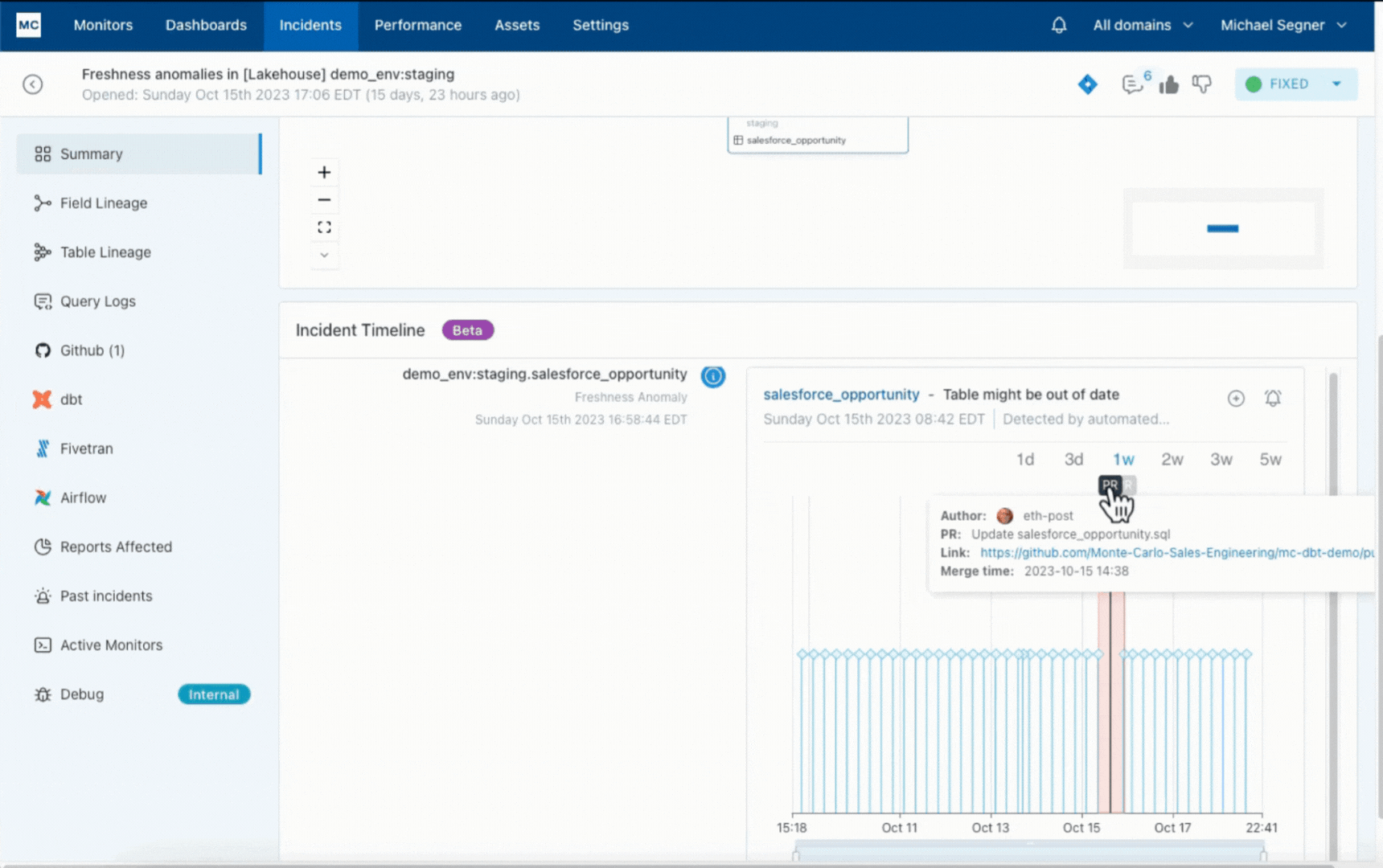Click the PR marker badge on chart
1383x868 pixels.
coord(1110,485)
